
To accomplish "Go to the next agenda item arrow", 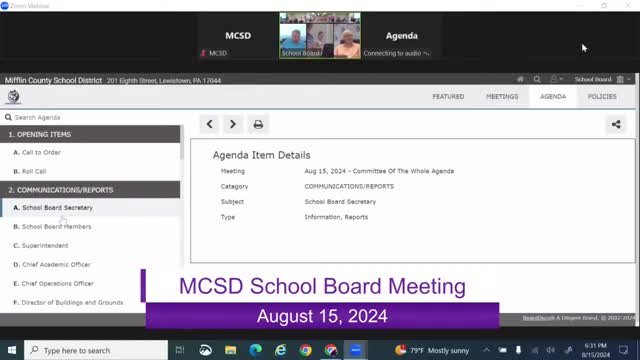I will click(233, 124).
